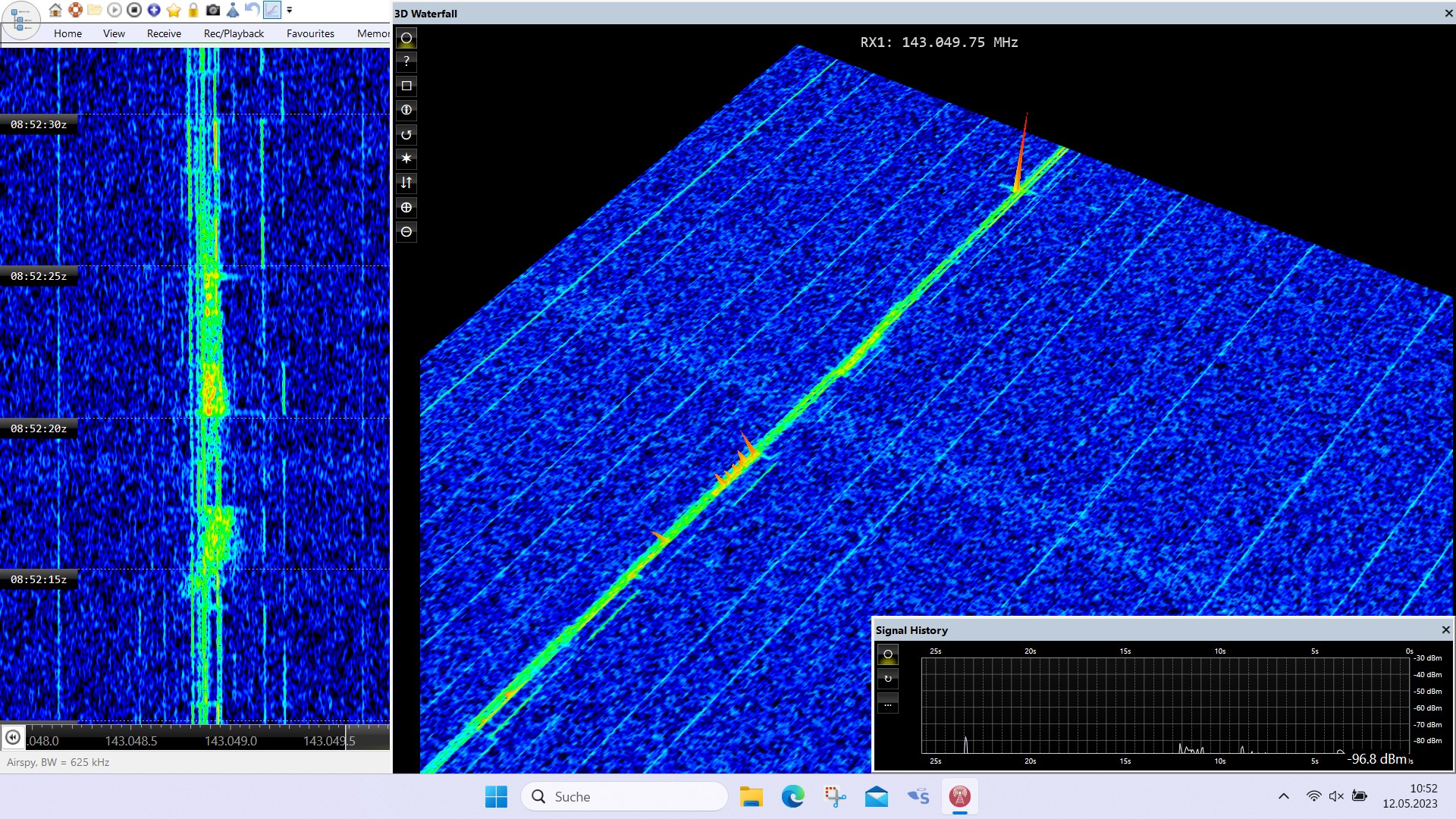Click the folder open icon
Image resolution: width=1456 pixels, height=819 pixels.
pyautogui.click(x=95, y=10)
